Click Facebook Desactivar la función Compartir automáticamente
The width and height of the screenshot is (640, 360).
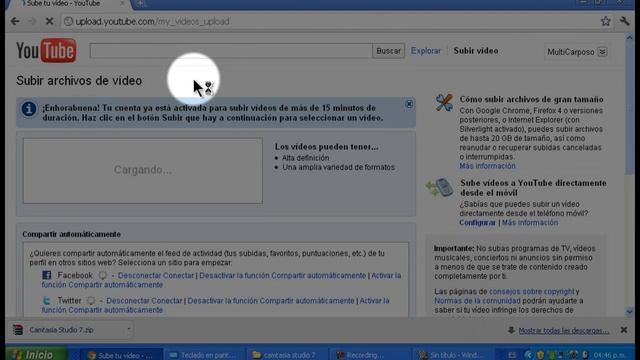pos(282,276)
